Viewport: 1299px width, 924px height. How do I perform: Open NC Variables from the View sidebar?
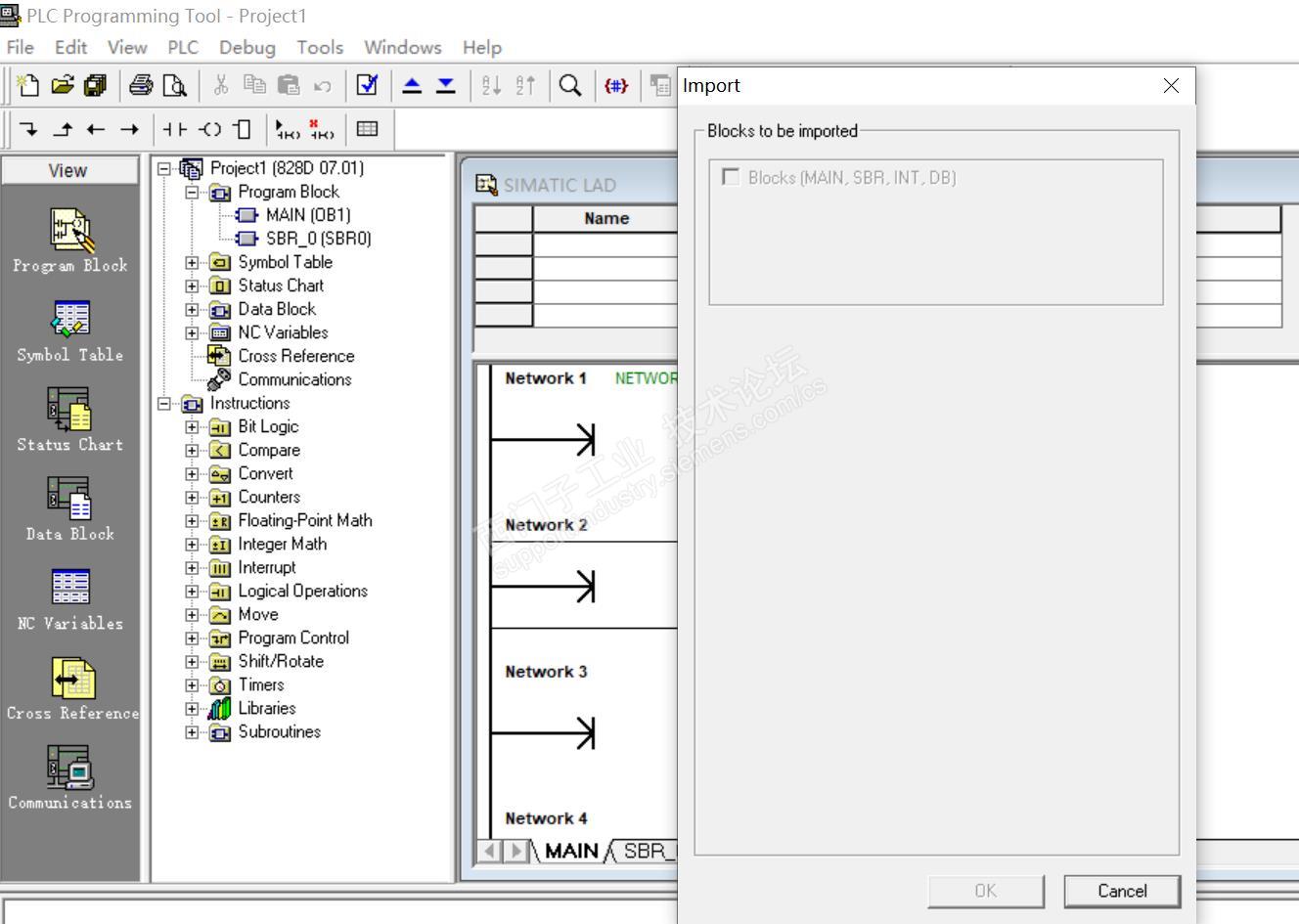(69, 600)
